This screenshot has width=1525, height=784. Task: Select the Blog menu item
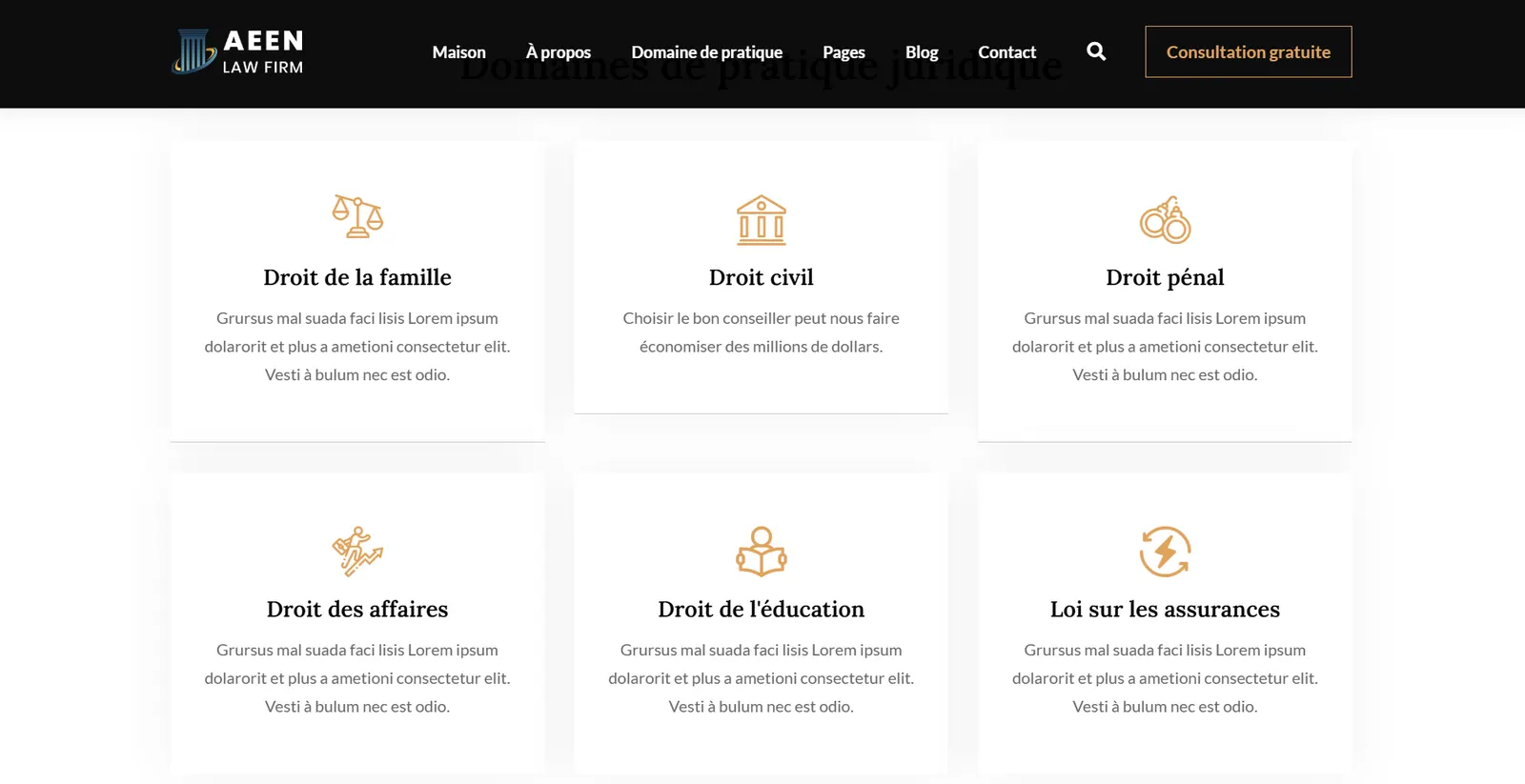[922, 52]
